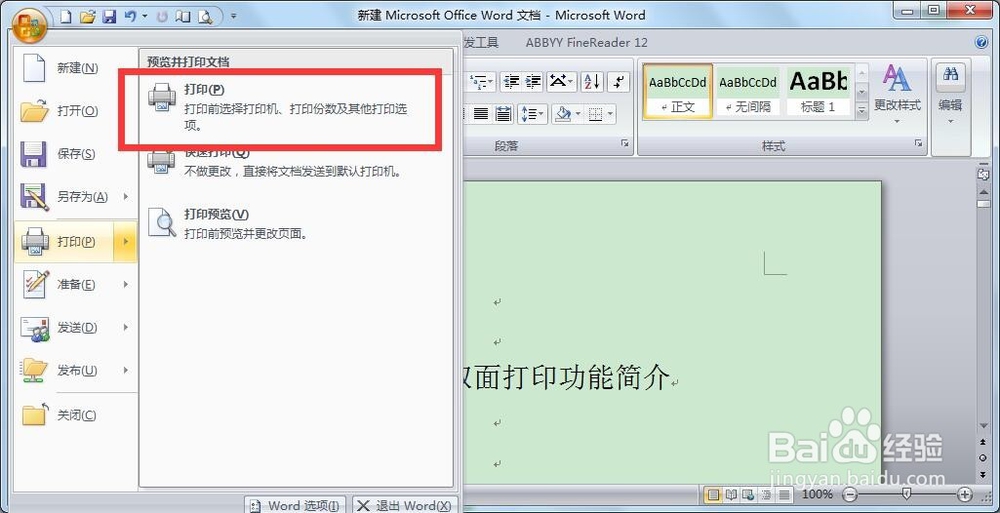
Task: Expand the 准备(E) submenu arrow
Action: (126, 285)
